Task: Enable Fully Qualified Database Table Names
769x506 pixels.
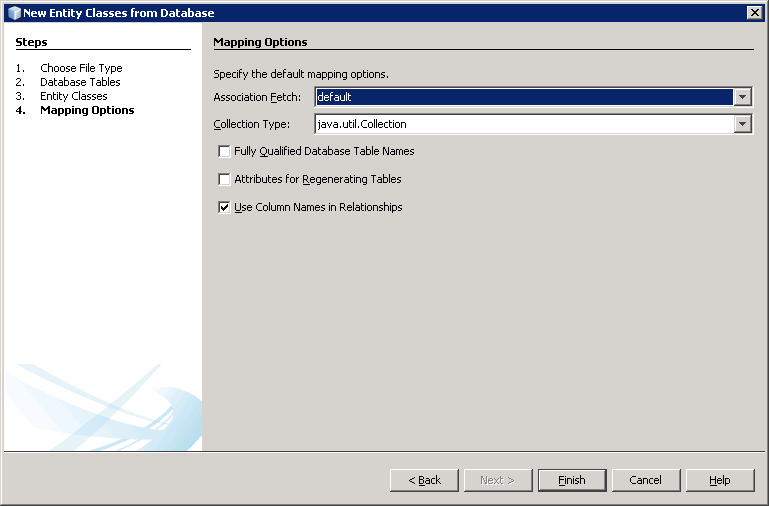Action: 224,152
